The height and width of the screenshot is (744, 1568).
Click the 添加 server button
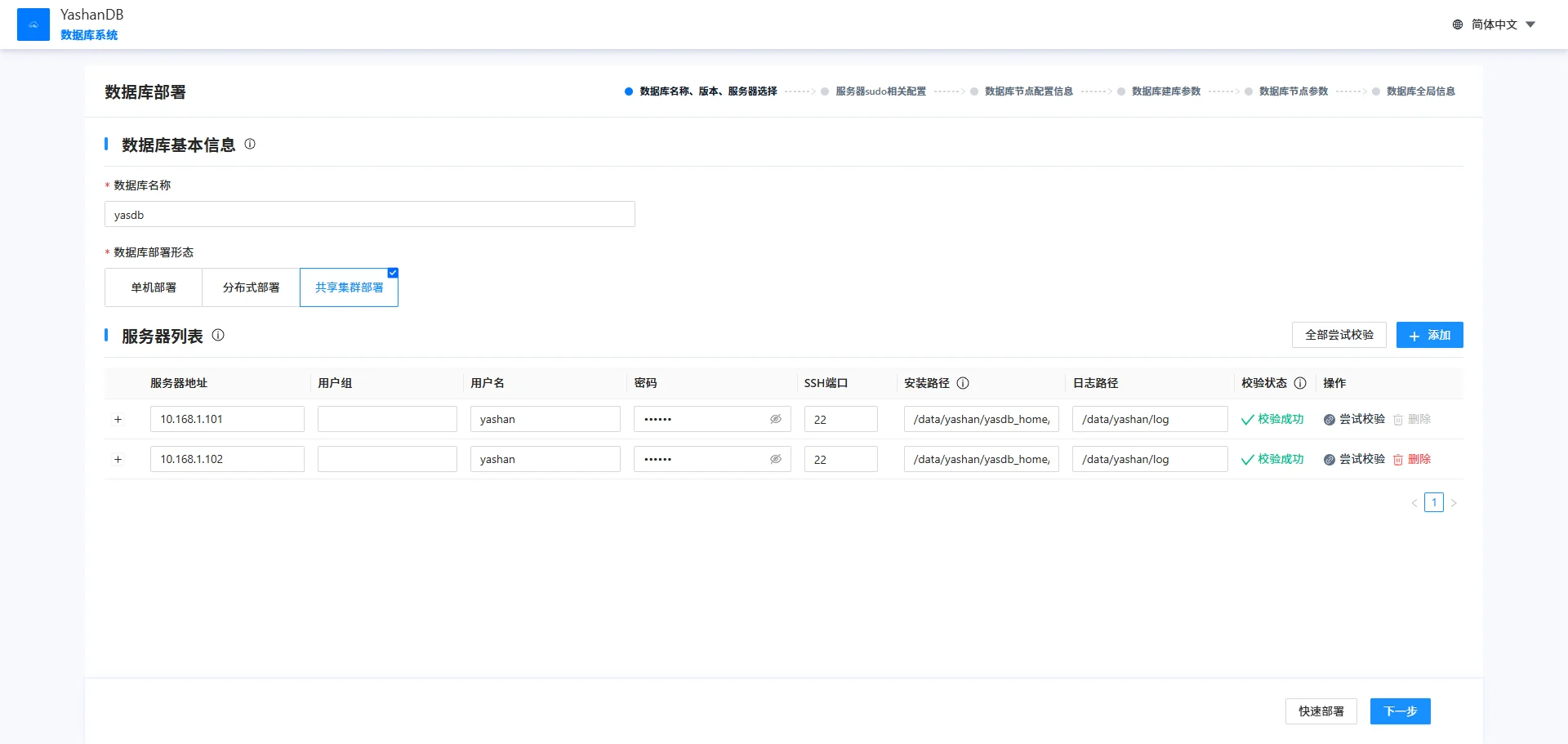pyautogui.click(x=1429, y=335)
